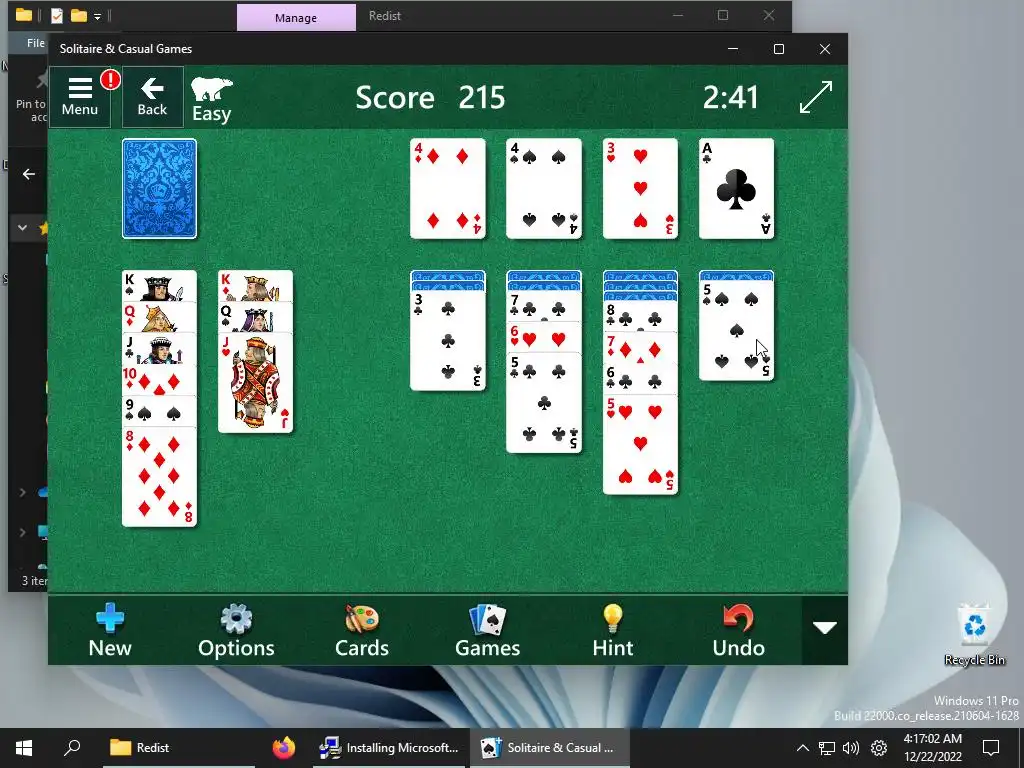Select the 7 of diamonds tableau card
This screenshot has height=768, width=1024.
tap(640, 348)
